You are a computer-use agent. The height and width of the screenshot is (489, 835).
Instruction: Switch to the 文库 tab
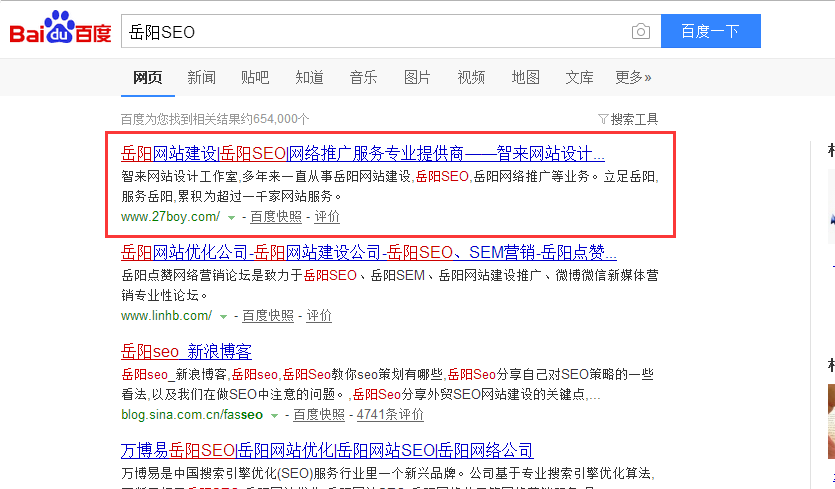[579, 78]
